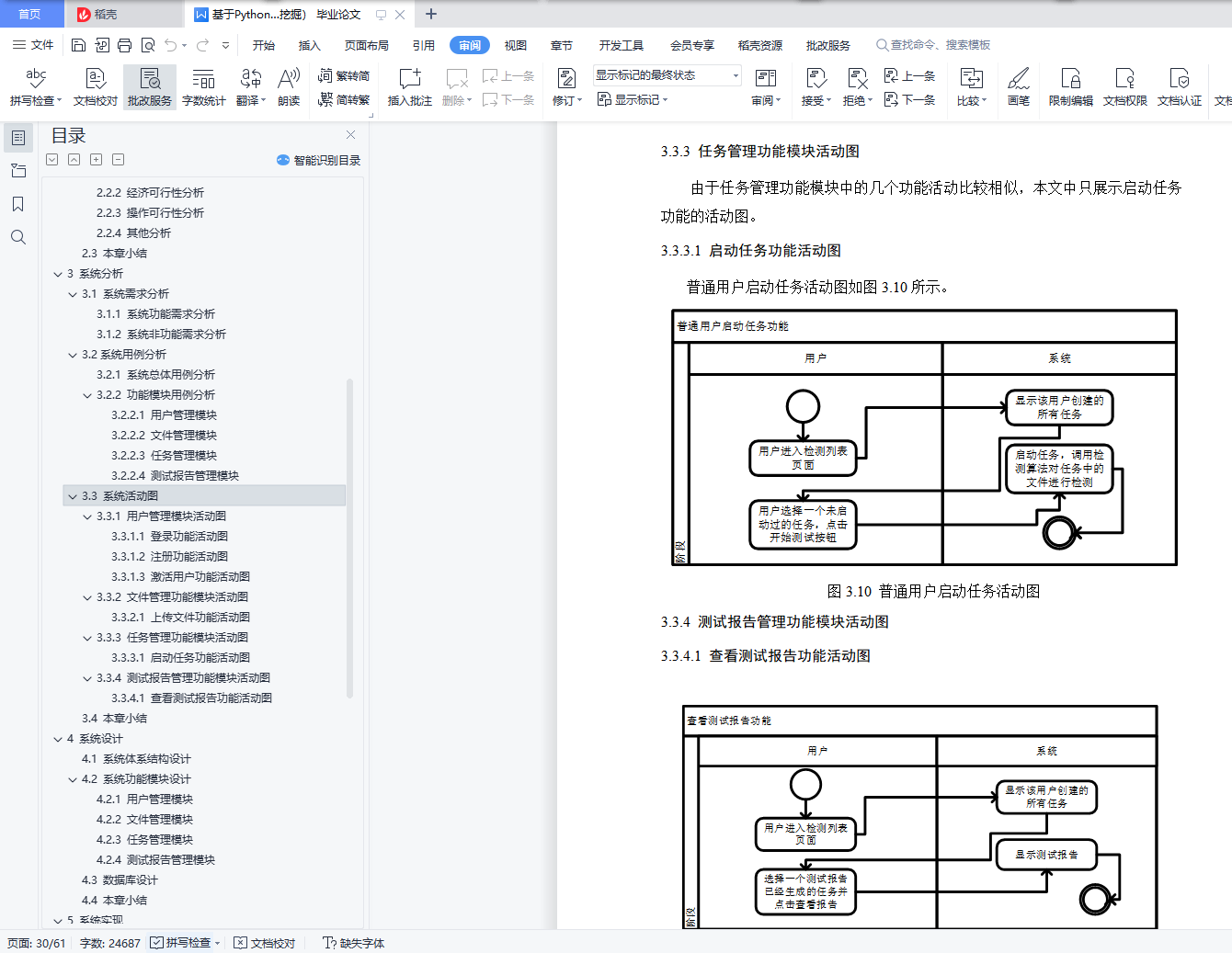The height and width of the screenshot is (953, 1232).
Task: Click the search magnifier in left sidebar
Action: (18, 237)
